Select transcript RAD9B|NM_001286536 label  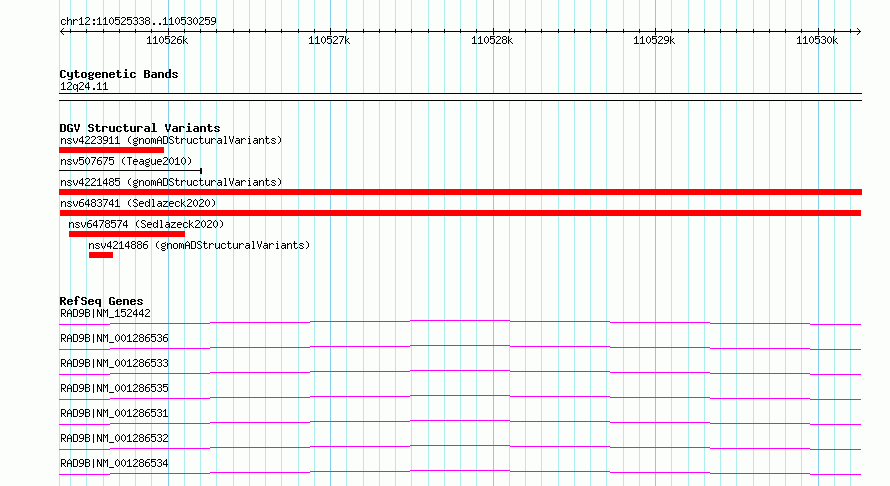click(114, 338)
